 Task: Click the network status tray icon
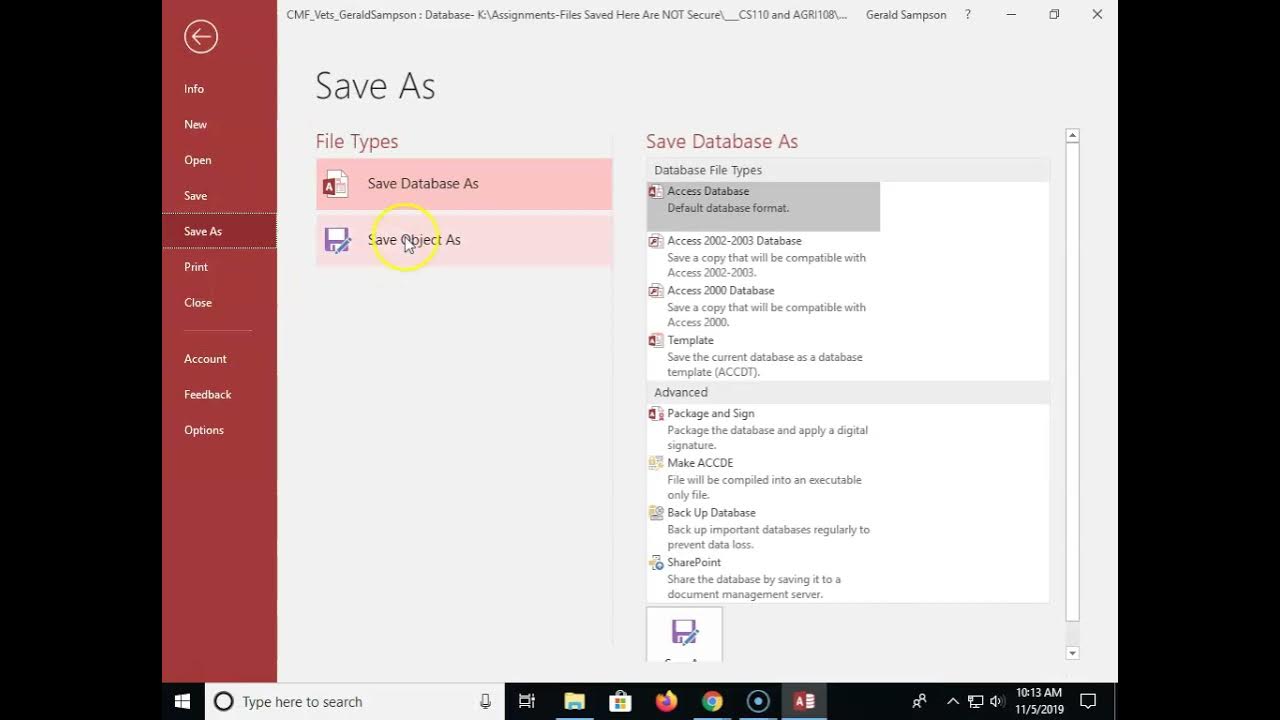tap(975, 702)
